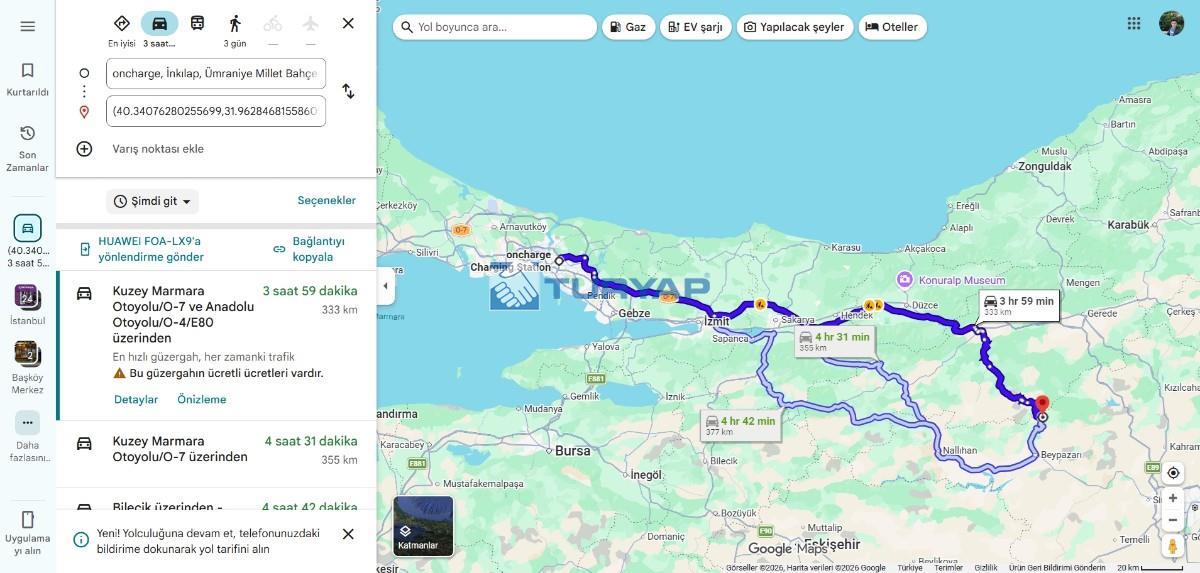Toggle the Oteller filter chip
This screenshot has height=573, width=1200.
891,27
